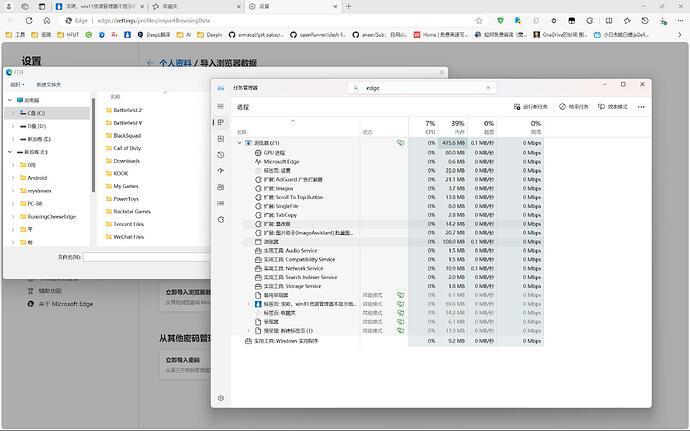
Task: Open App history in Task Manager sidebar
Action: coord(220,154)
